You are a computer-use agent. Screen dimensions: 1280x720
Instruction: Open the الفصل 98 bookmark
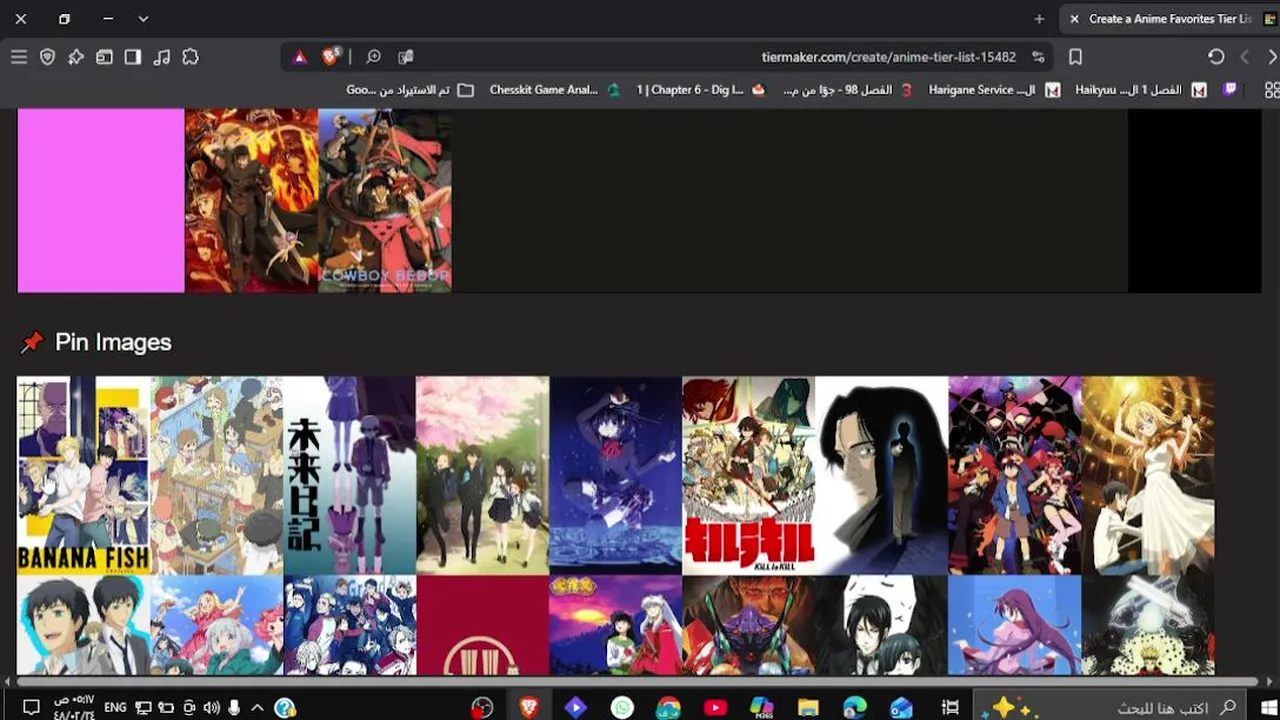click(x=848, y=90)
